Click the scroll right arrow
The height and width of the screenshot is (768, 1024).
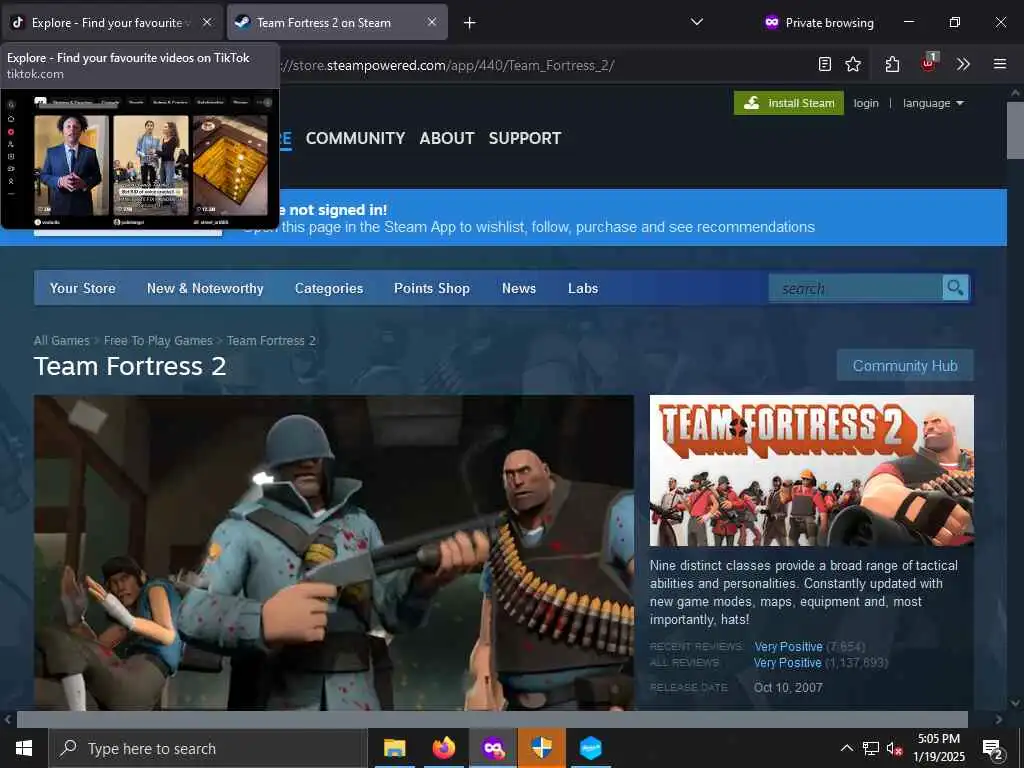click(999, 719)
